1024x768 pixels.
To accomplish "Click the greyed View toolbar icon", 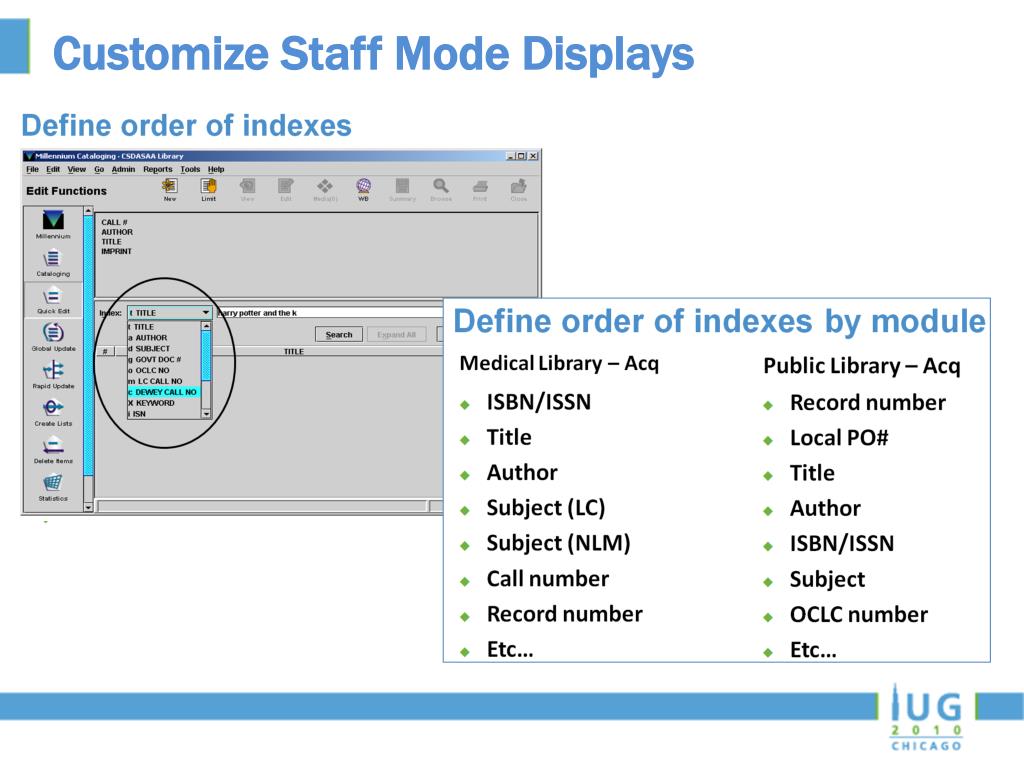I will (x=248, y=189).
